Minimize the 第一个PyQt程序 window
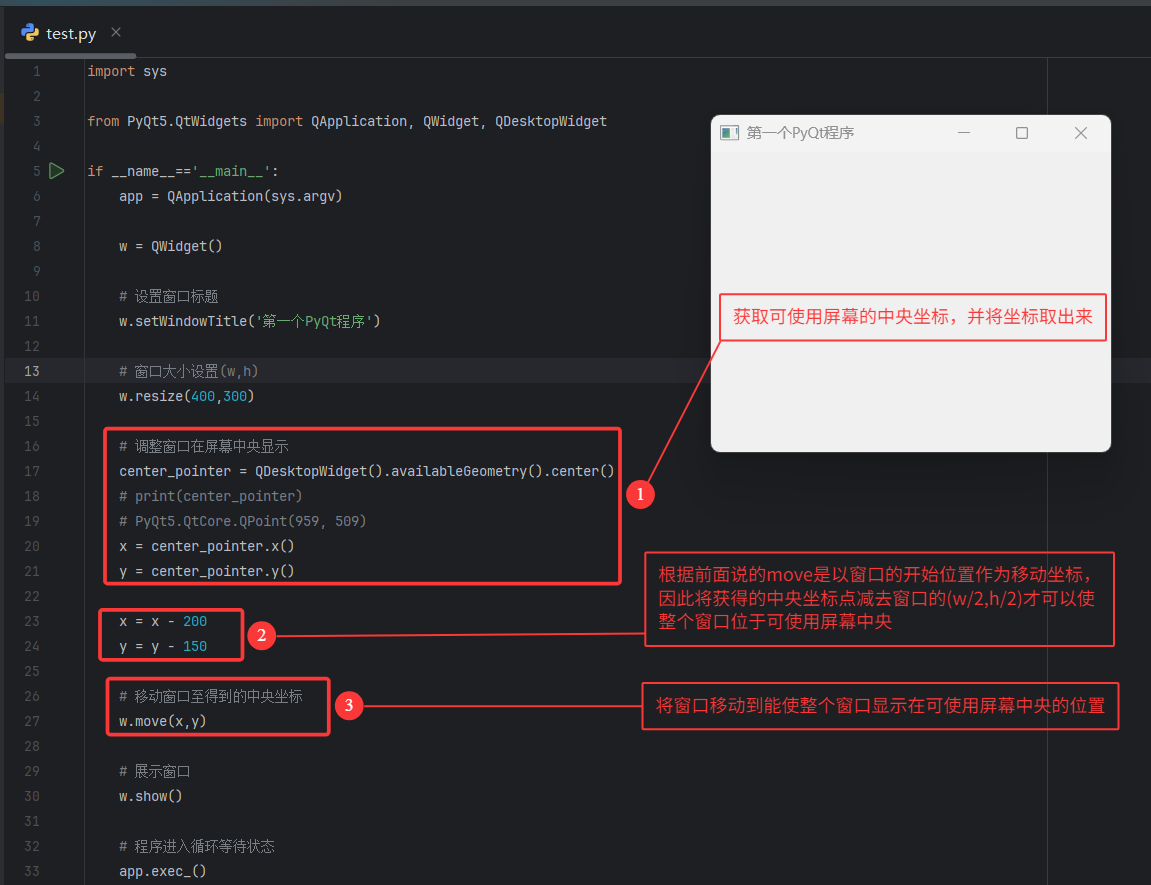Screen dimensions: 1151x885 pyautogui.click(x=964, y=133)
